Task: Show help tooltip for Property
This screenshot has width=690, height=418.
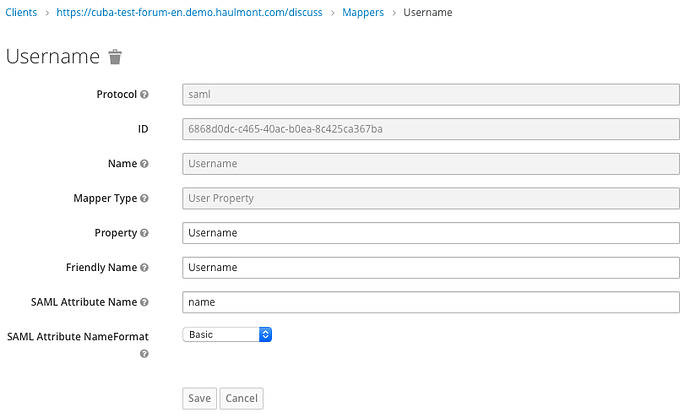Action: 144,233
